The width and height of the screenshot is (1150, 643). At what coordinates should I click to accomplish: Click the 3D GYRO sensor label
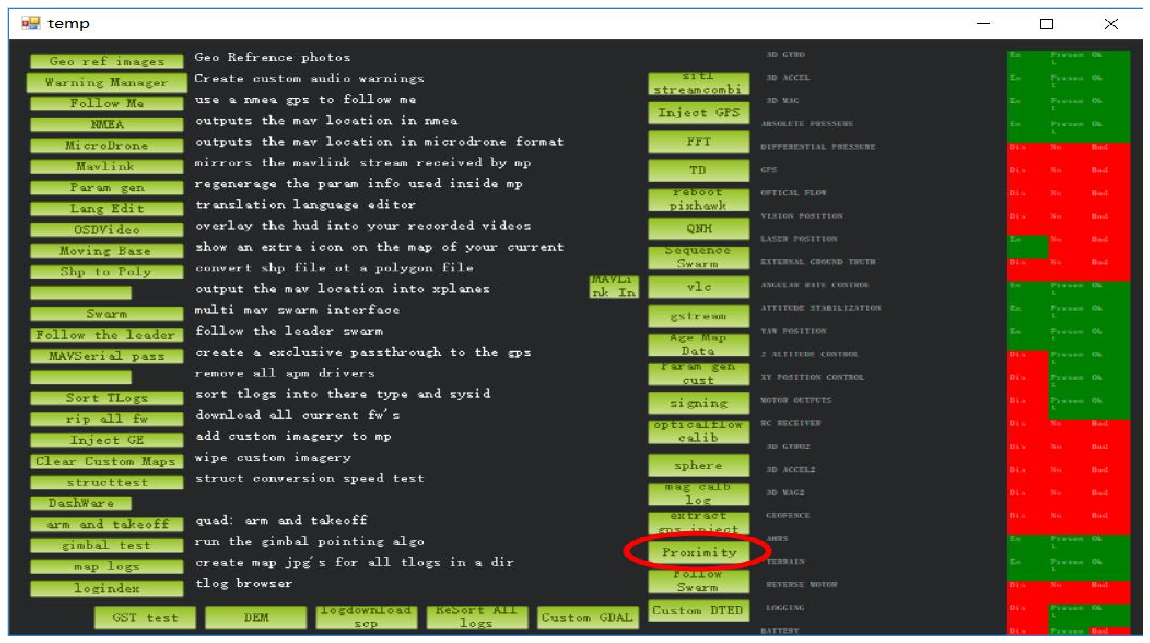click(x=785, y=54)
